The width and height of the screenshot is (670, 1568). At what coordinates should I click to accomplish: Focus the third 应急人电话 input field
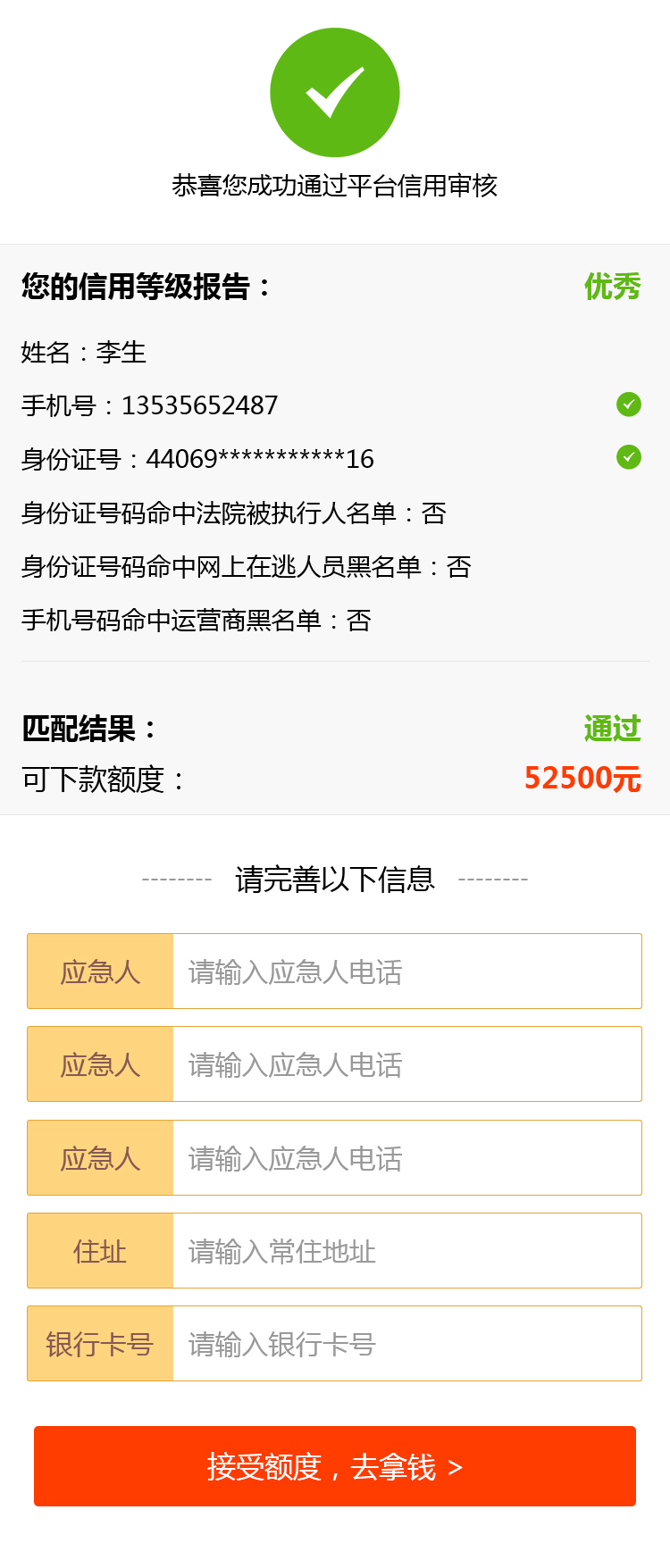coord(406,1158)
